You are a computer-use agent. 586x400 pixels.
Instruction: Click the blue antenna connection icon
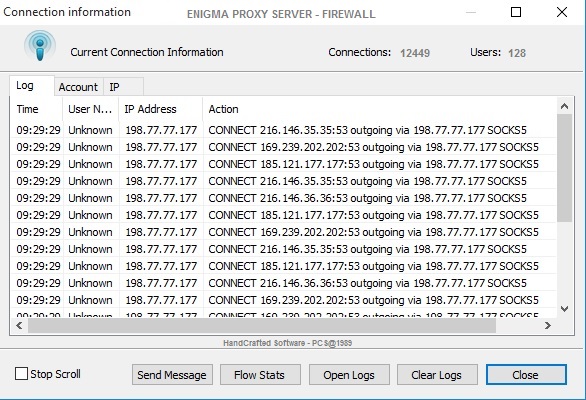pos(40,46)
